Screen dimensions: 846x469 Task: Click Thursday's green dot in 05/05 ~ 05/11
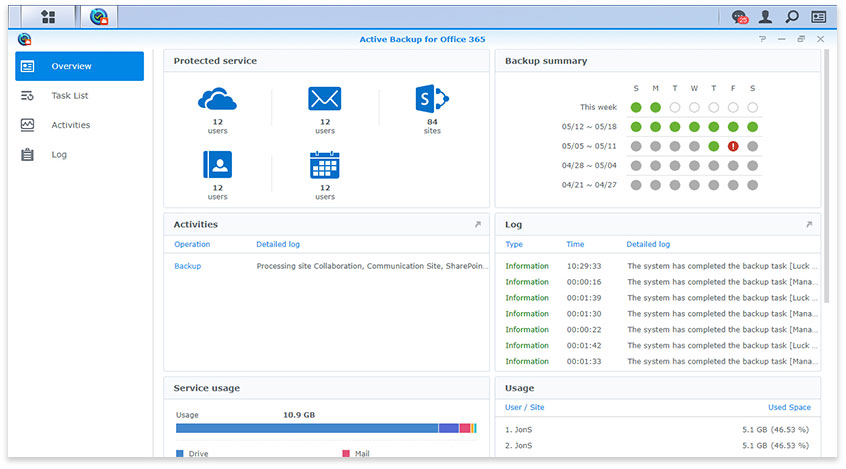coord(714,146)
